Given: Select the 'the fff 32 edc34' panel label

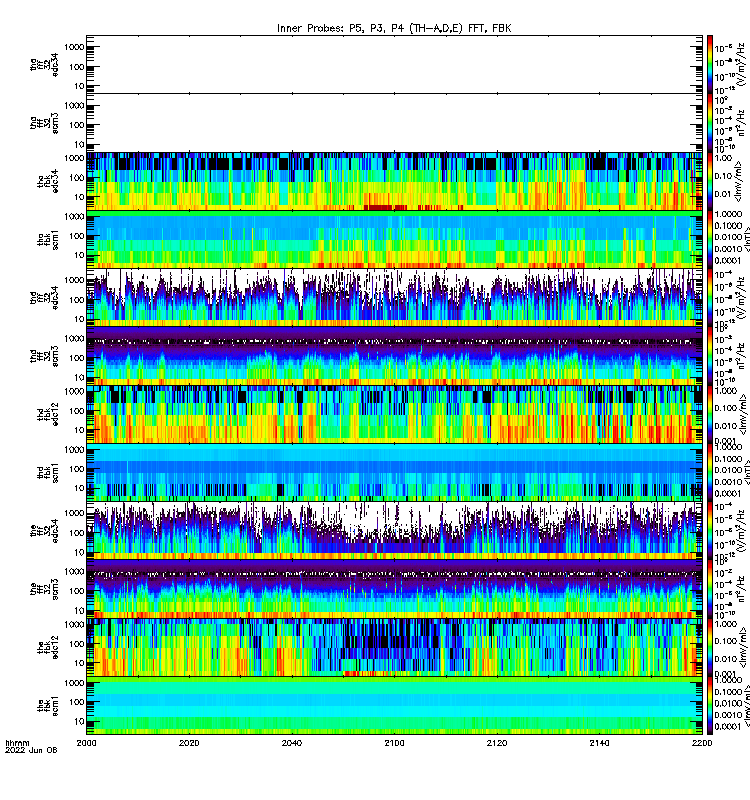Looking at the screenshot, I should 44,531.
